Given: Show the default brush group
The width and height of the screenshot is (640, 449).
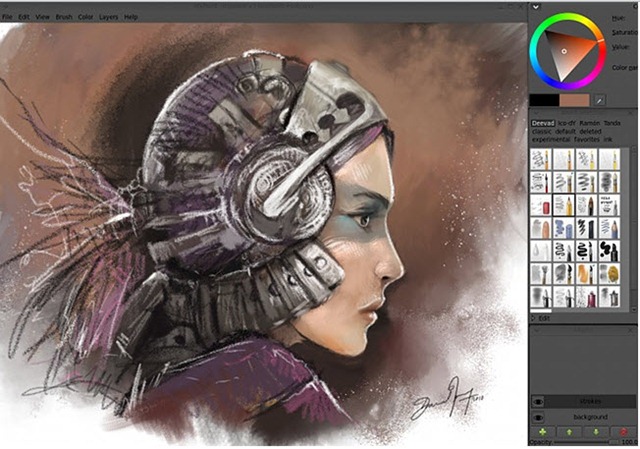Looking at the screenshot, I should click(565, 131).
